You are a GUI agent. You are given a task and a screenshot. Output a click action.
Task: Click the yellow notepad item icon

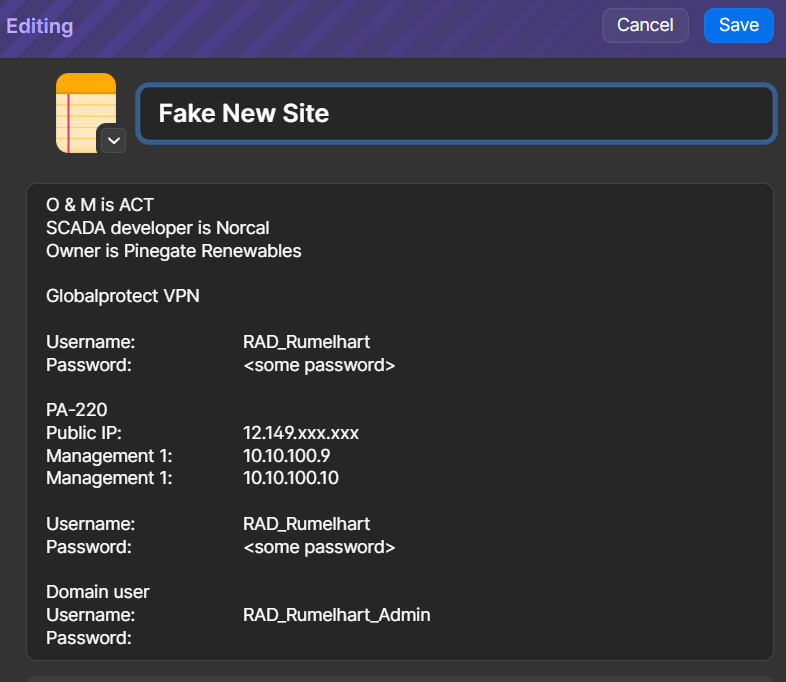pyautogui.click(x=84, y=108)
